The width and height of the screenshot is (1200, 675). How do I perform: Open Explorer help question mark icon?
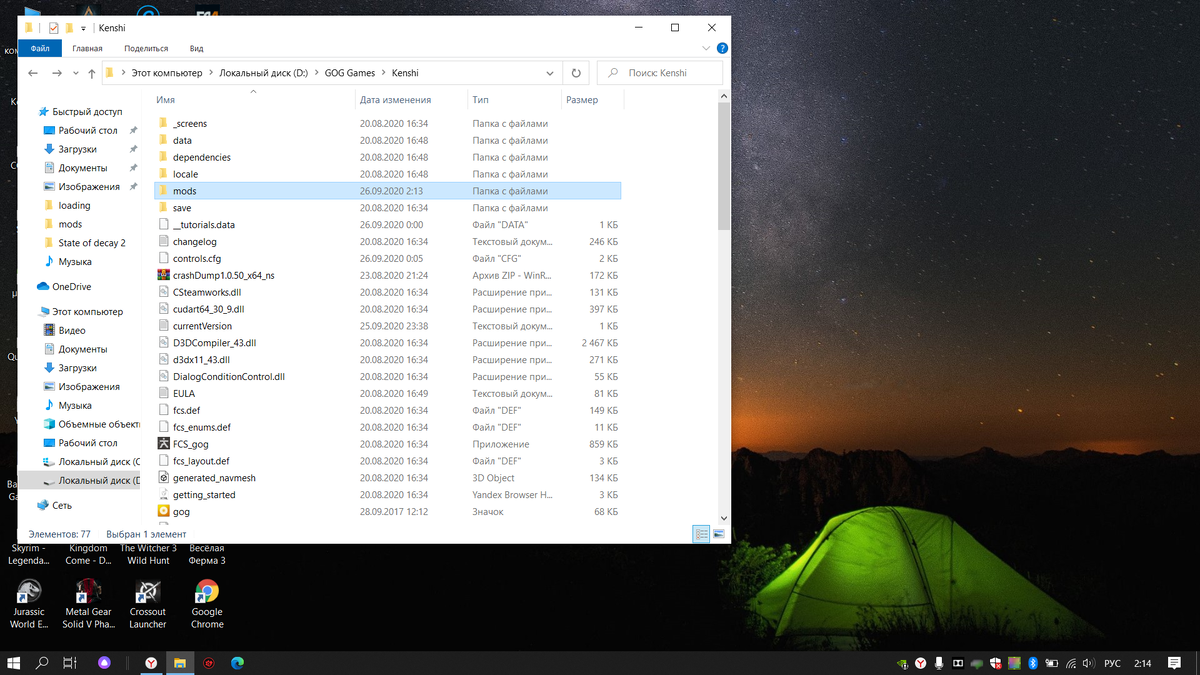(x=722, y=48)
